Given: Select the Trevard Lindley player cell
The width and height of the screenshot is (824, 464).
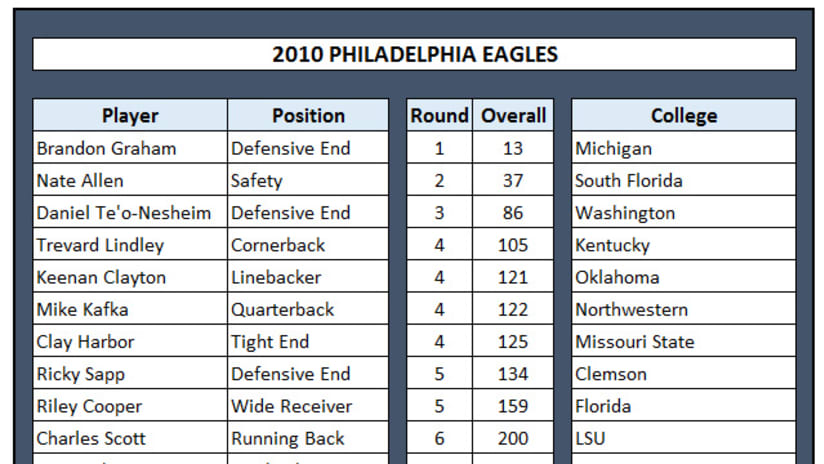Looking at the screenshot, I should (x=130, y=245).
